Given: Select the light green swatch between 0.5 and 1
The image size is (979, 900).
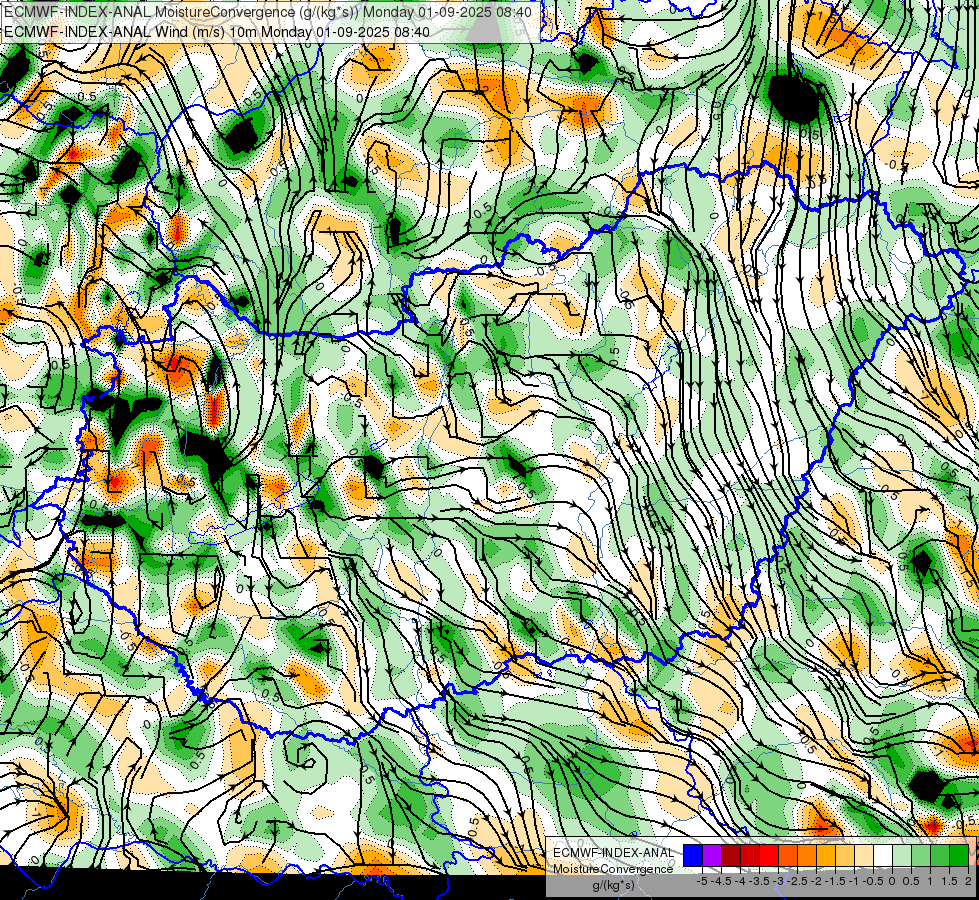Looking at the screenshot, I should 921,855.
